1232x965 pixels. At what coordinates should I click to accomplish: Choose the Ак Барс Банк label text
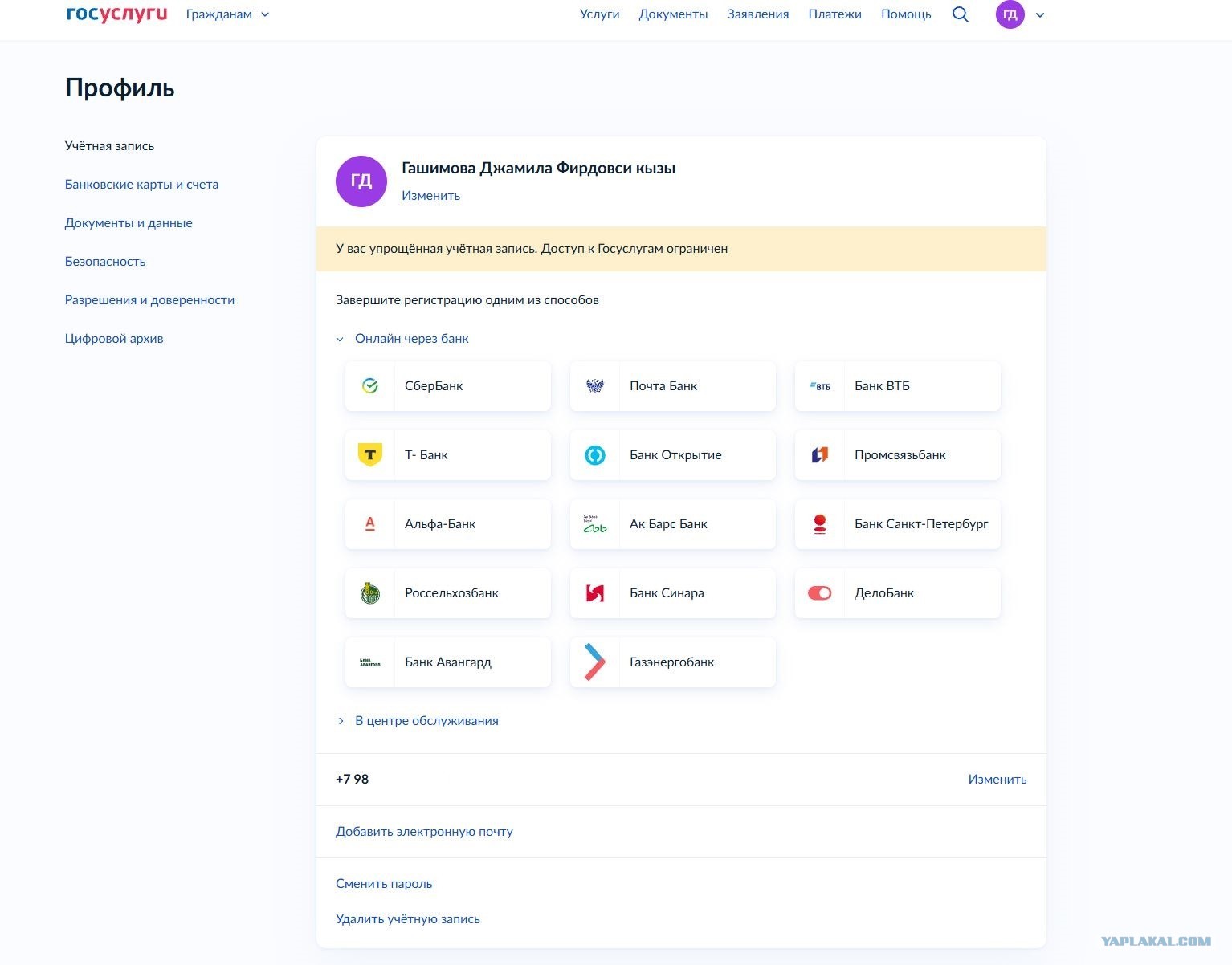click(x=668, y=524)
